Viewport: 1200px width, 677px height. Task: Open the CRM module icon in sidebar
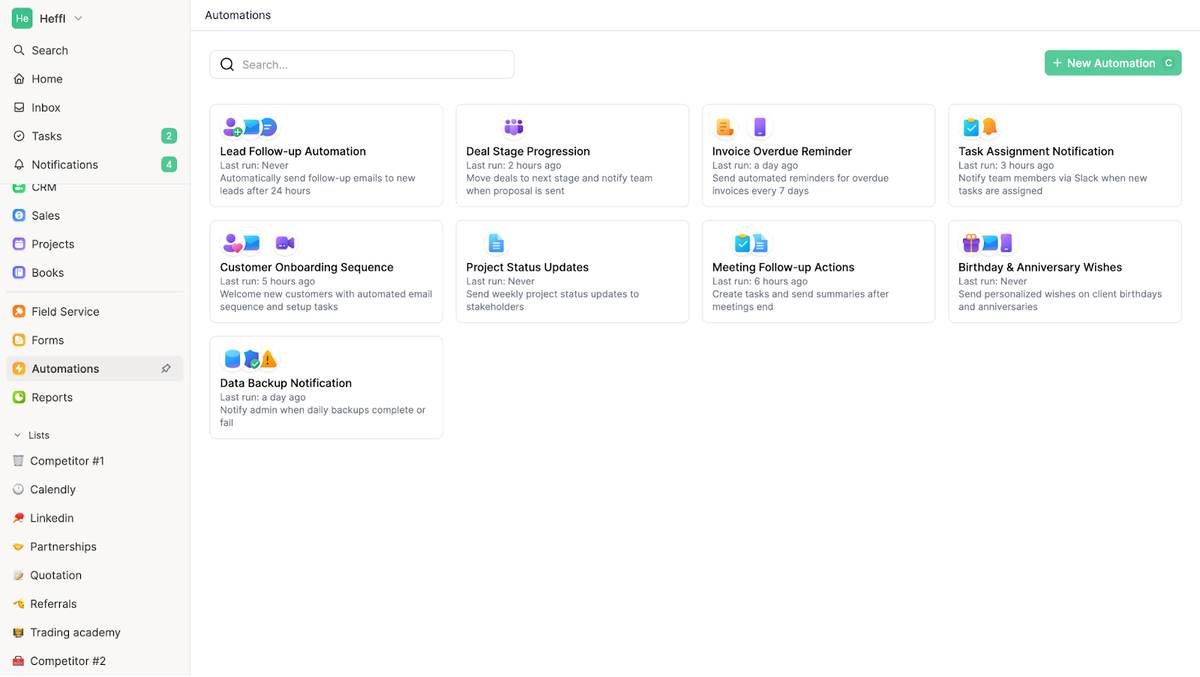pyautogui.click(x=19, y=186)
